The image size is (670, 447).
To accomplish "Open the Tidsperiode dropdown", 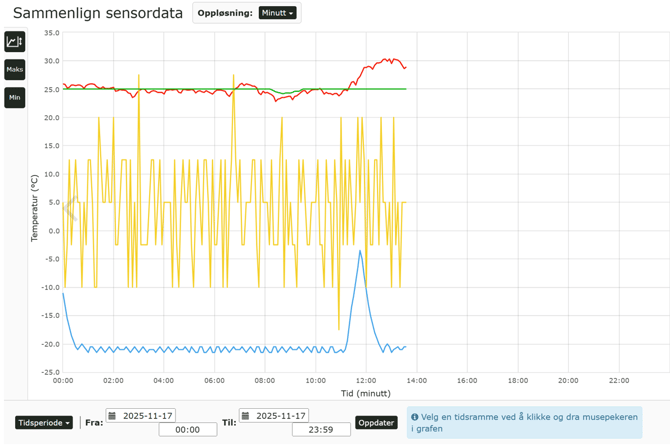I will [44, 423].
